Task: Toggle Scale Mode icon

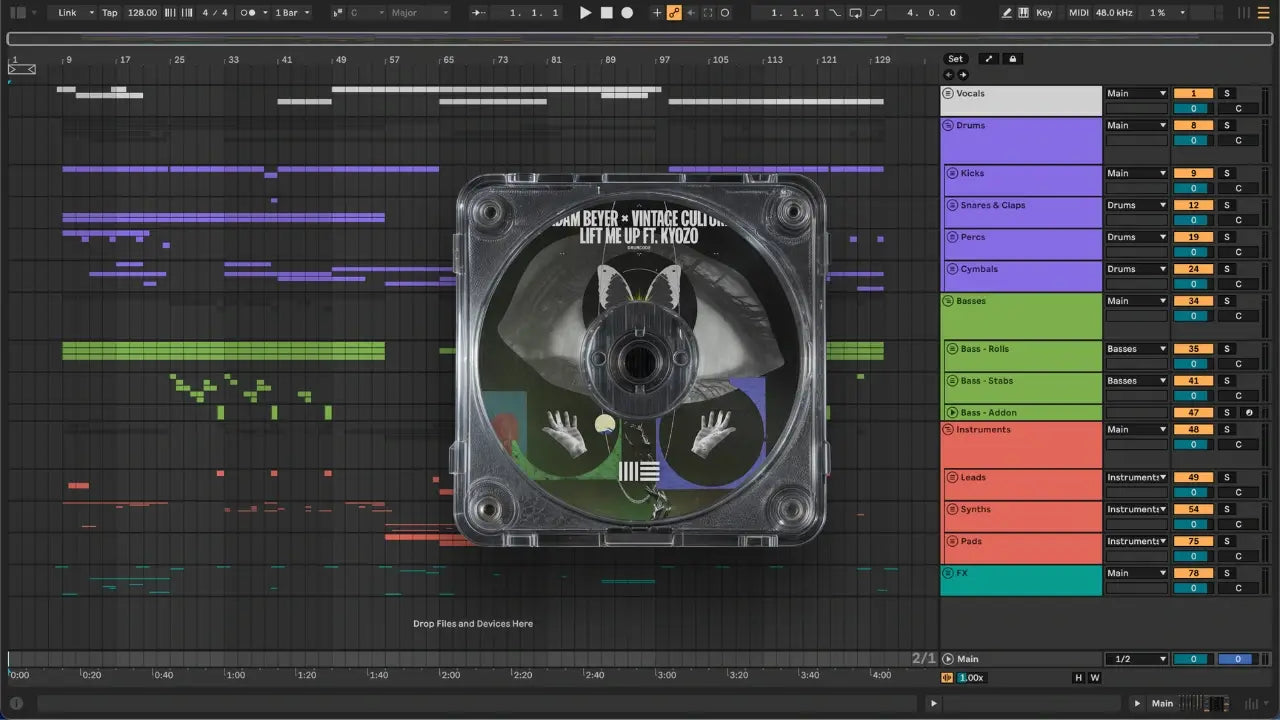Action: 336,13
